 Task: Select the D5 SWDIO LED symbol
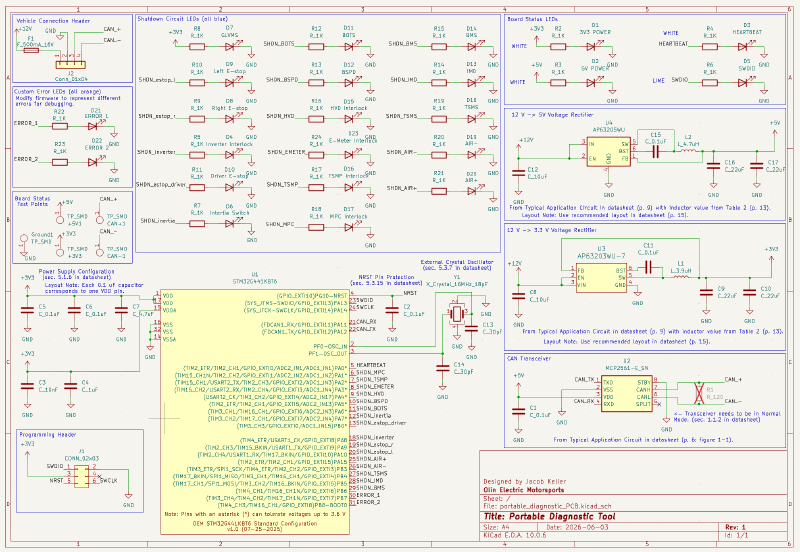pos(743,83)
